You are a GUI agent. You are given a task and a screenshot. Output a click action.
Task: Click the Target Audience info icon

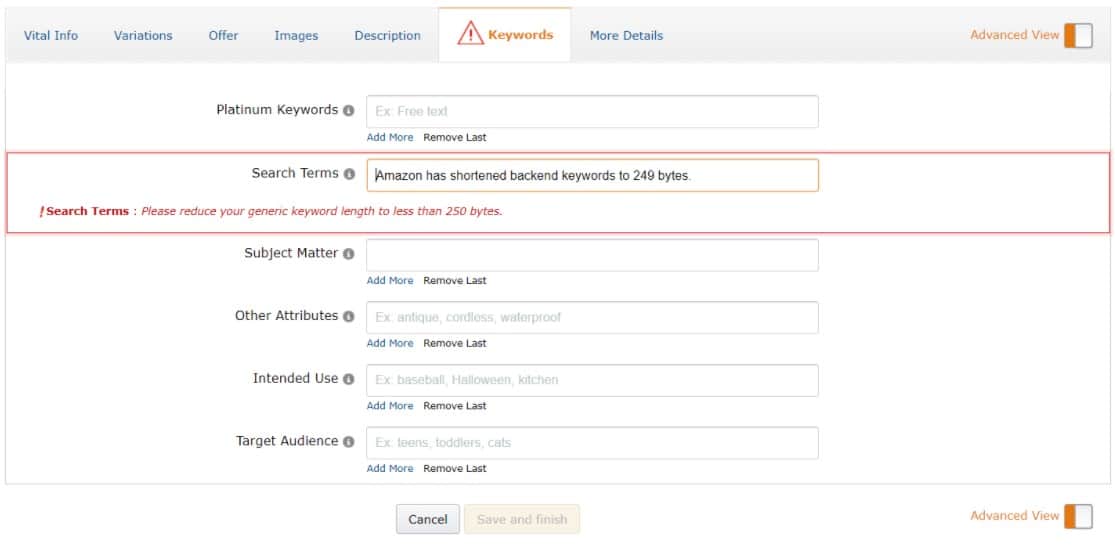click(x=348, y=442)
